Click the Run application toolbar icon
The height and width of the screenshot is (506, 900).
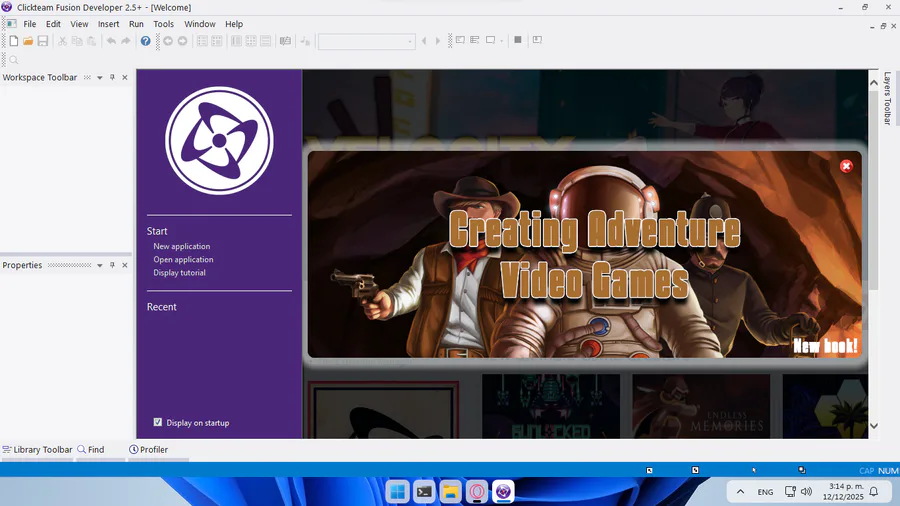475,40
